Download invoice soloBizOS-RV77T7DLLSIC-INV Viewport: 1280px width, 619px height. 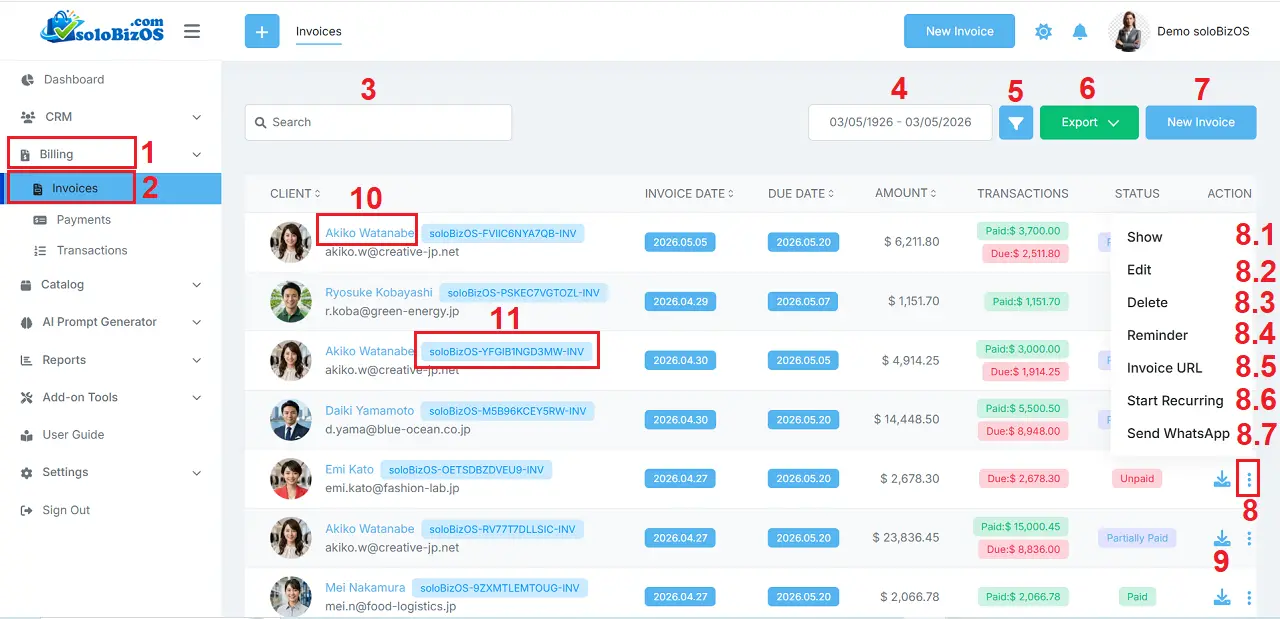coord(1222,538)
